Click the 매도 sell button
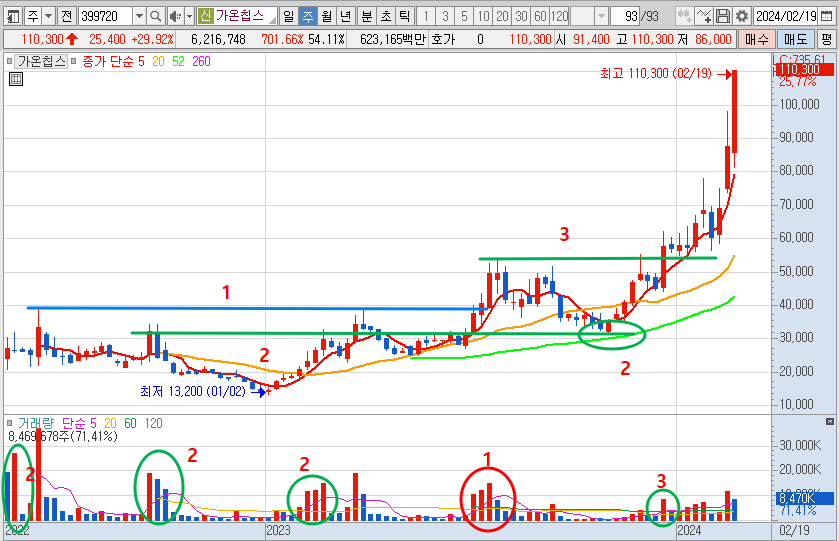 tap(796, 39)
